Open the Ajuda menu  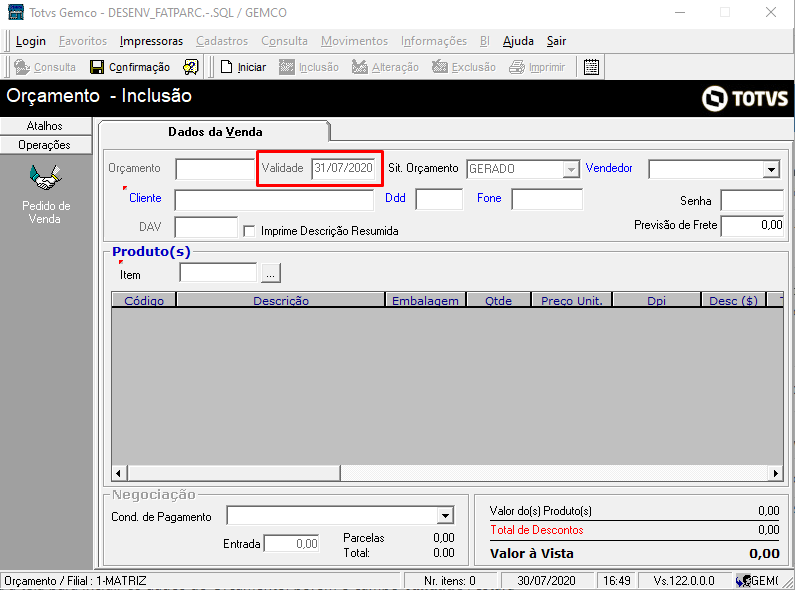point(518,41)
